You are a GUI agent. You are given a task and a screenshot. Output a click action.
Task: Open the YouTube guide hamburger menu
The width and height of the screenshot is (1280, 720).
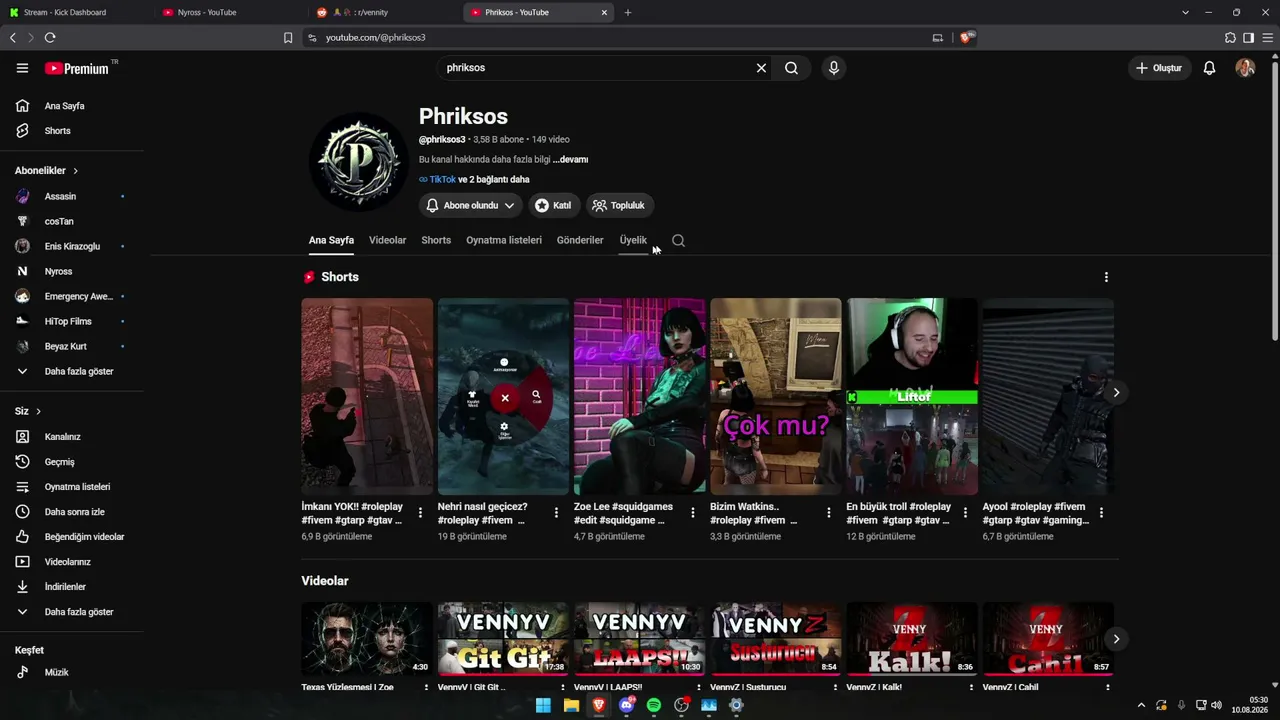22,68
